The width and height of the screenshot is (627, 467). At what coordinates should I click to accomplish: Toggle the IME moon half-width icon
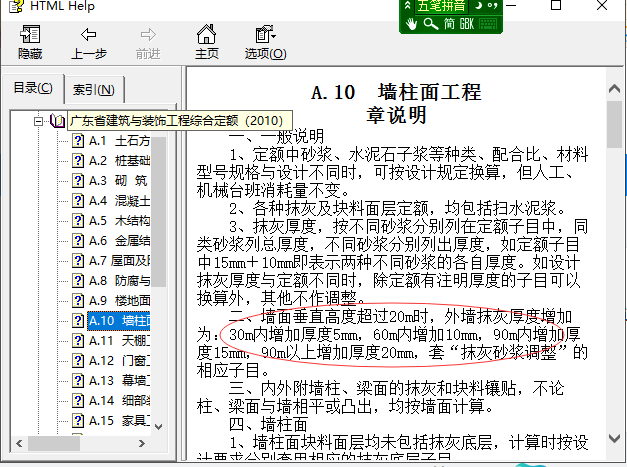pos(478,6)
